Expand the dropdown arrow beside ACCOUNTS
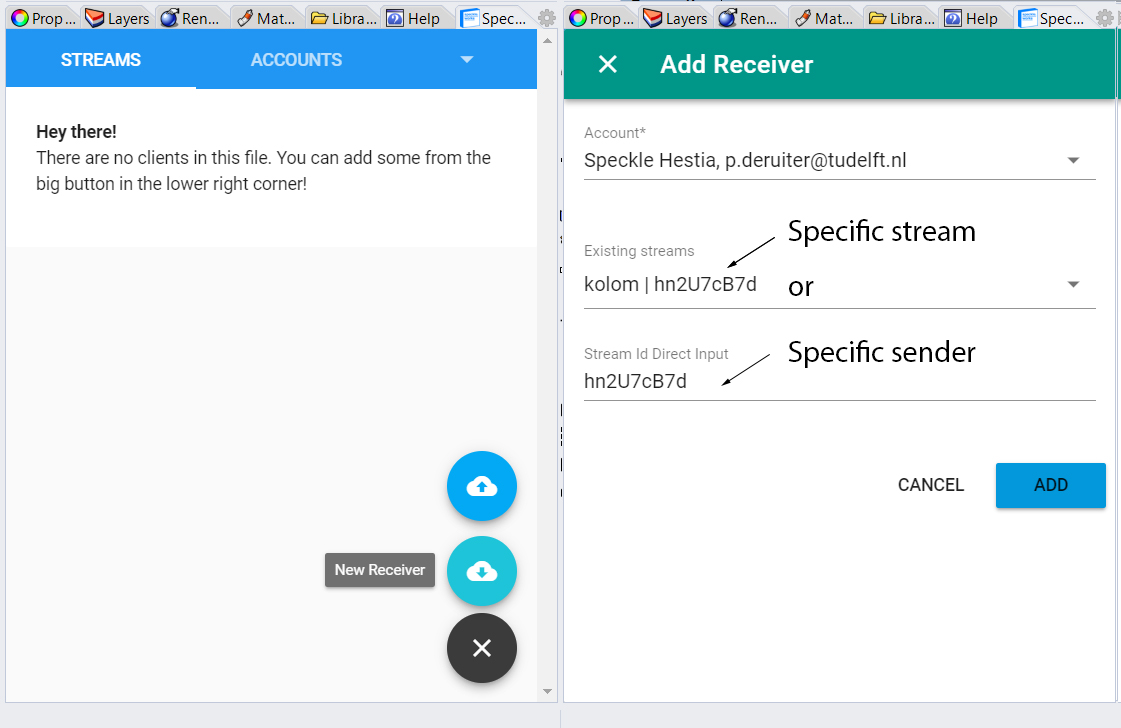 click(466, 60)
